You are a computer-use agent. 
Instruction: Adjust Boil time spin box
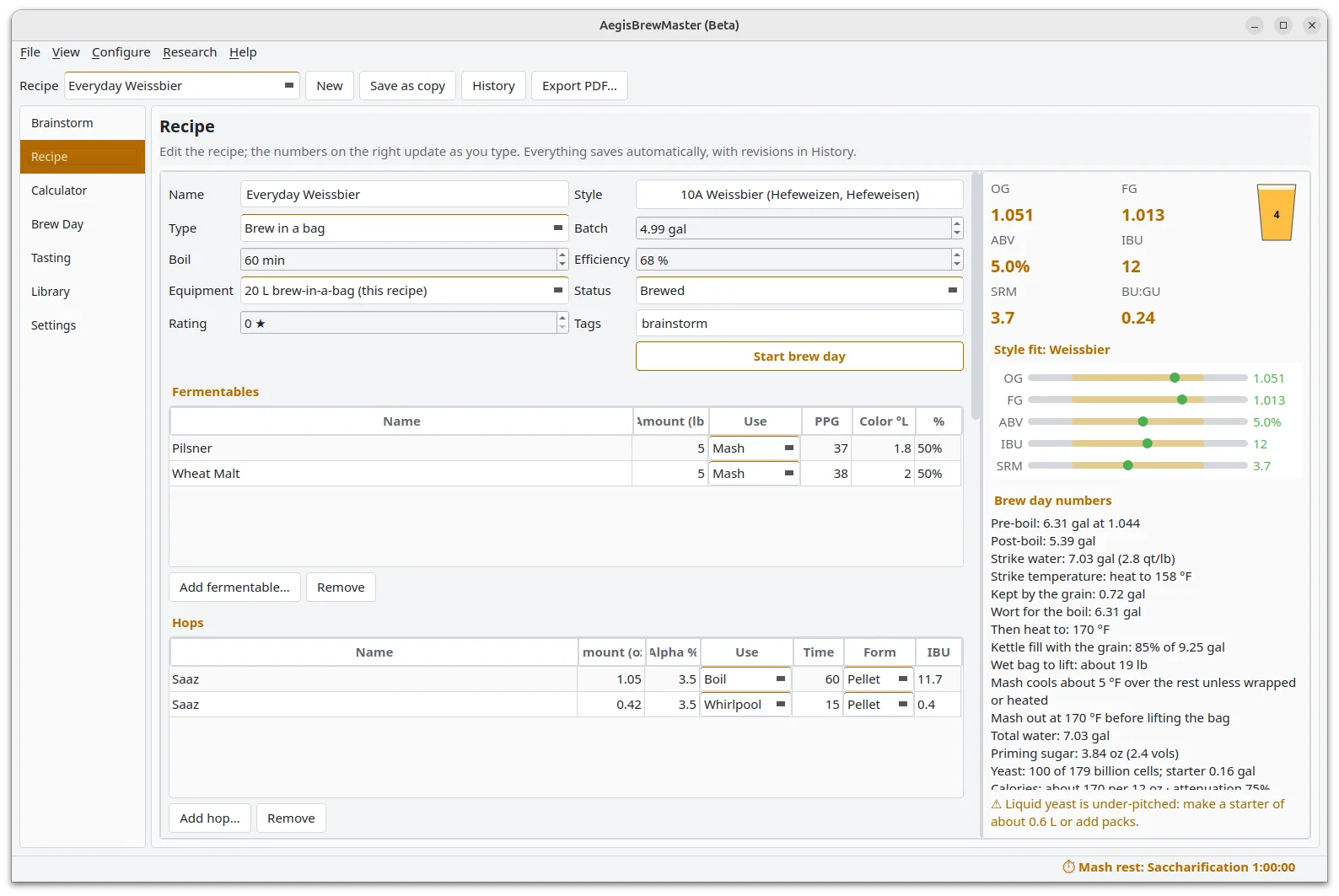[x=405, y=260]
